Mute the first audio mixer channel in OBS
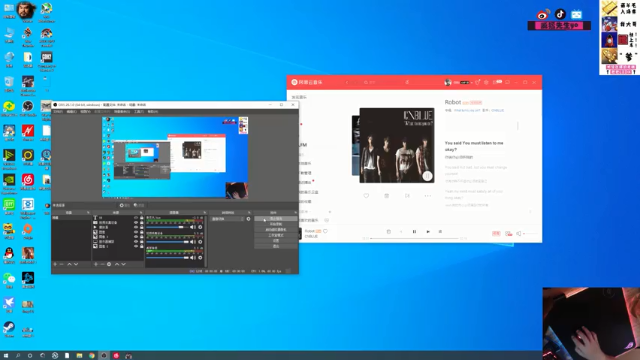The height and width of the screenshot is (360, 640). tap(193, 227)
